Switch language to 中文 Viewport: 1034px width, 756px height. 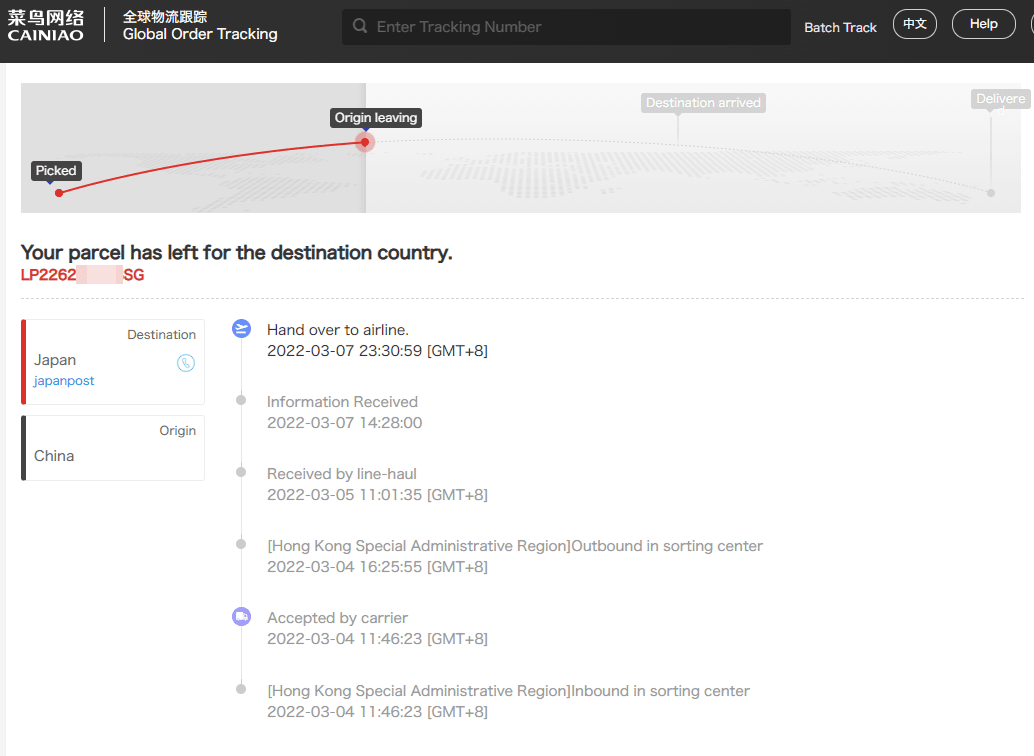[914, 24]
